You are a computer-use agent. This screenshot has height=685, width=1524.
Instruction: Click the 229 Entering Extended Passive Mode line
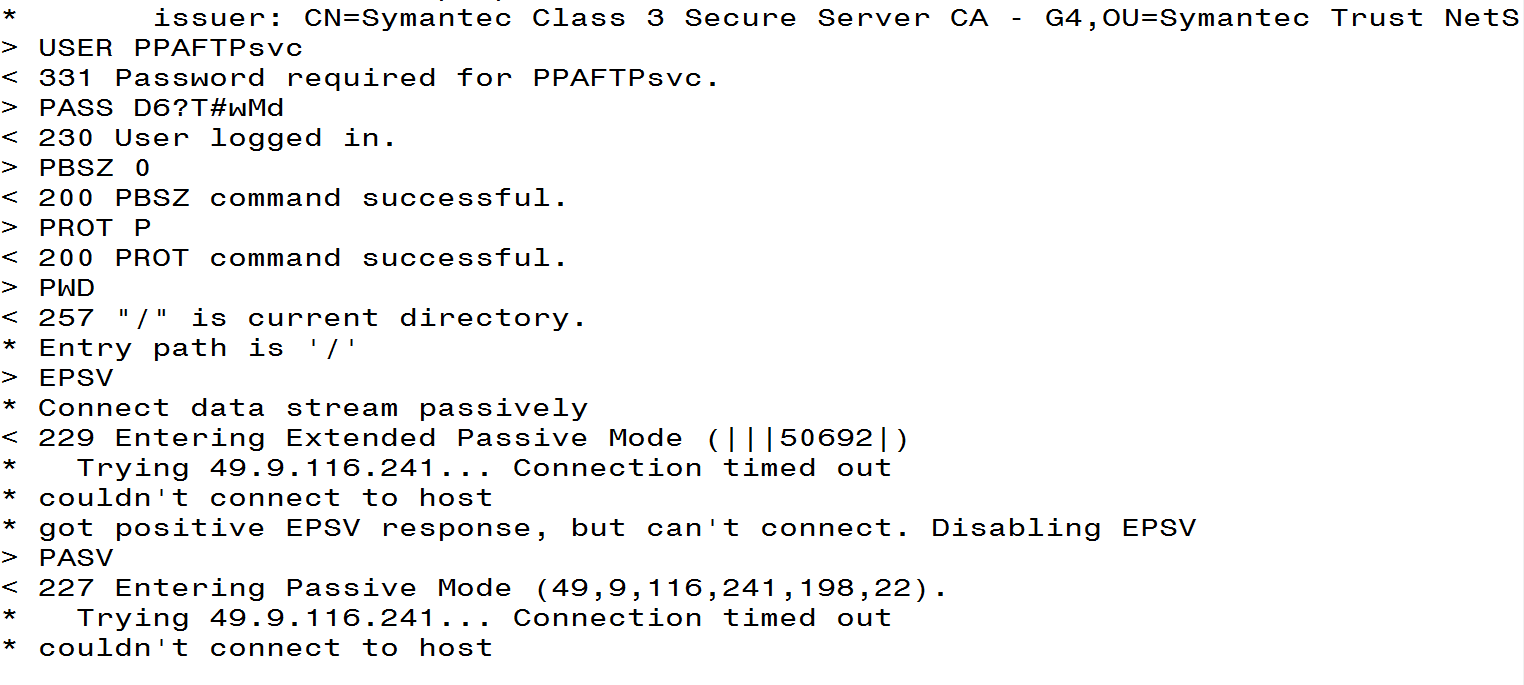click(x=456, y=438)
